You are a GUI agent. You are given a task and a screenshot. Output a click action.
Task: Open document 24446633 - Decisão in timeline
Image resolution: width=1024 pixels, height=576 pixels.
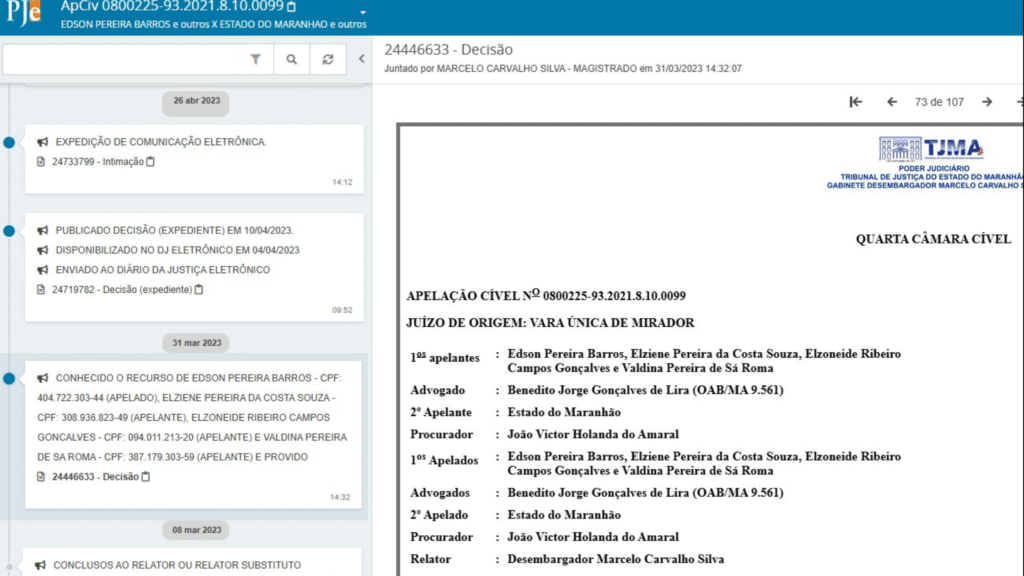[x=94, y=477]
